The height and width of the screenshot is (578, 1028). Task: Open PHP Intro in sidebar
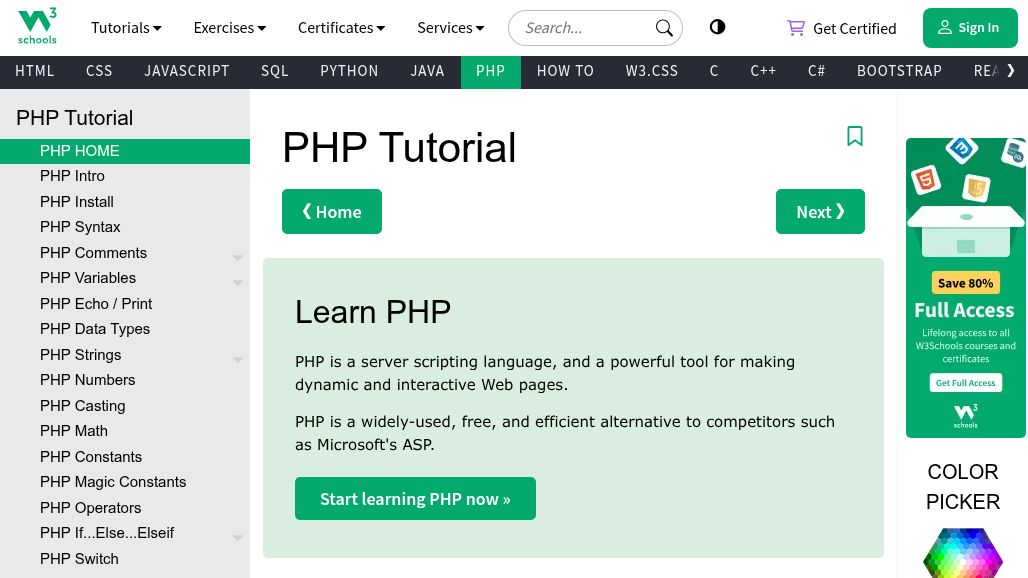tap(125, 176)
